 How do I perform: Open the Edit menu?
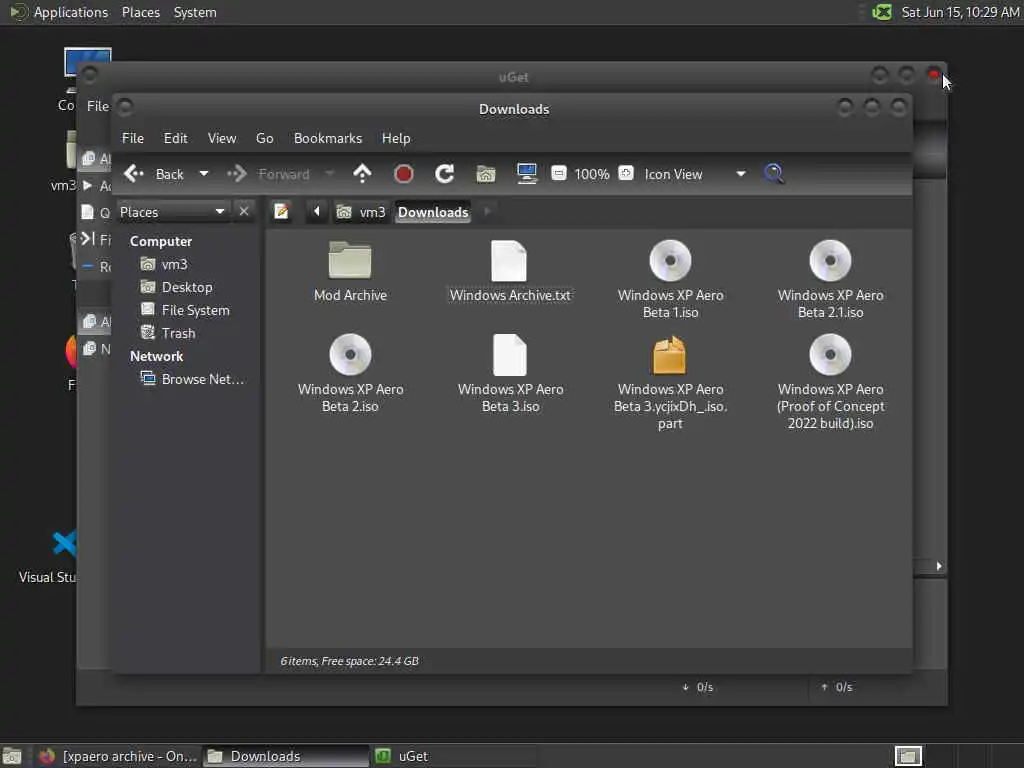pos(176,138)
